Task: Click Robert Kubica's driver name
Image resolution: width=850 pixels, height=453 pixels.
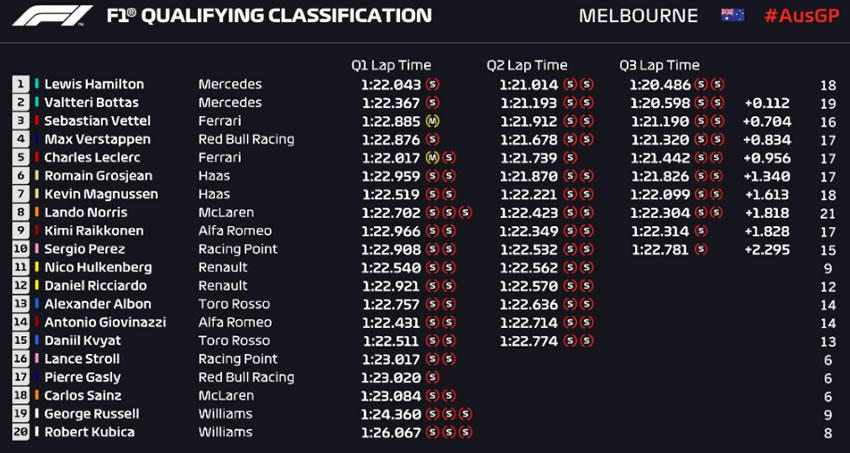Action: pos(91,432)
